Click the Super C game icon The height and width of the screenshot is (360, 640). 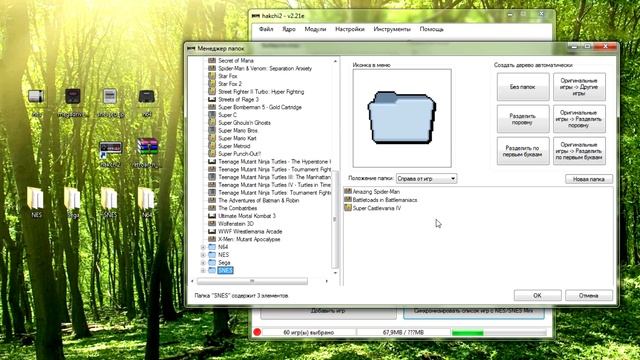coord(212,115)
